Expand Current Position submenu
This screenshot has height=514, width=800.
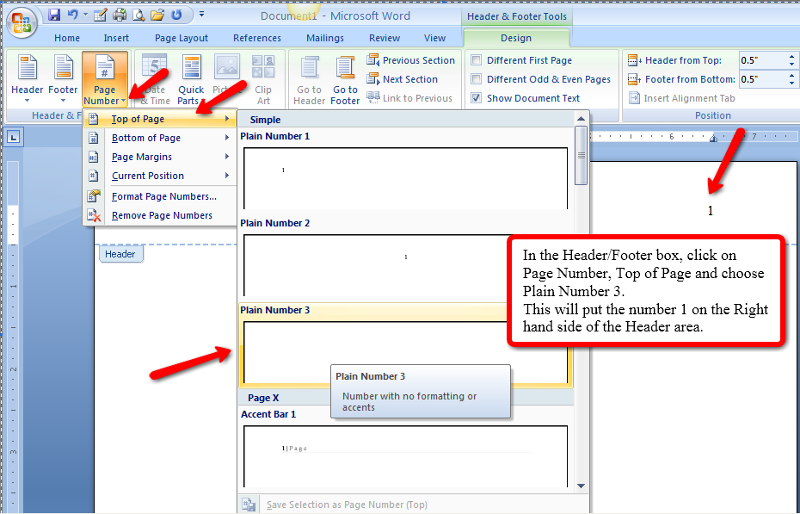pos(160,176)
